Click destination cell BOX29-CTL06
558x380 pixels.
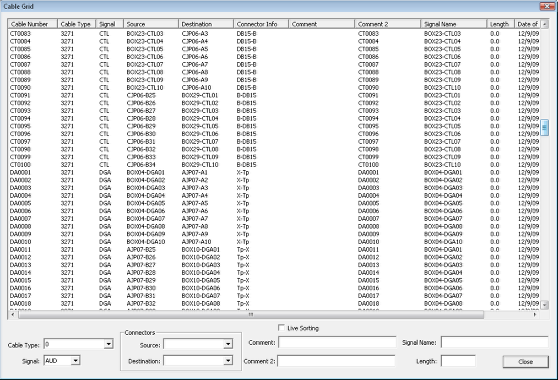point(200,134)
